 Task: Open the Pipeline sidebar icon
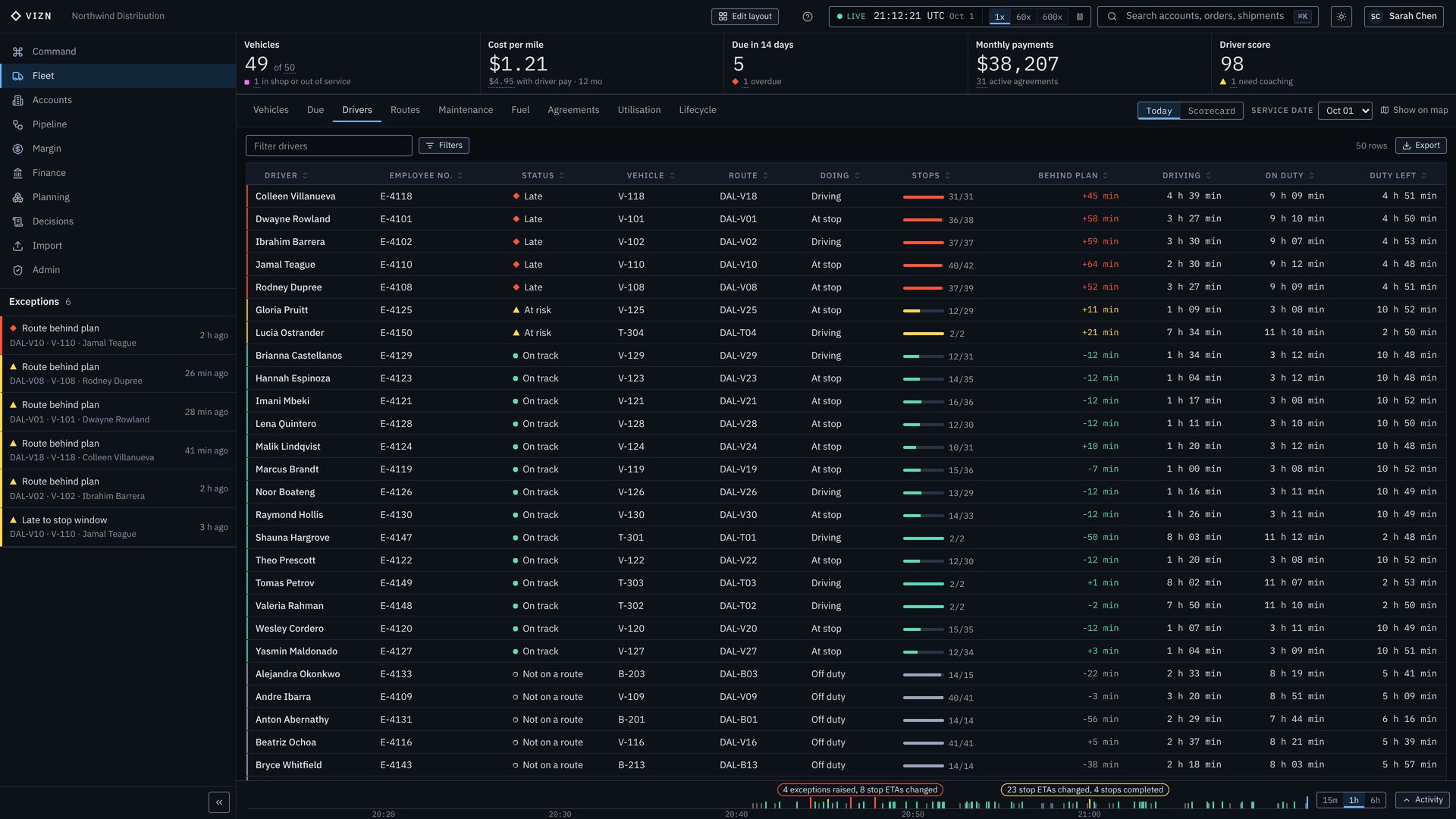point(17,124)
